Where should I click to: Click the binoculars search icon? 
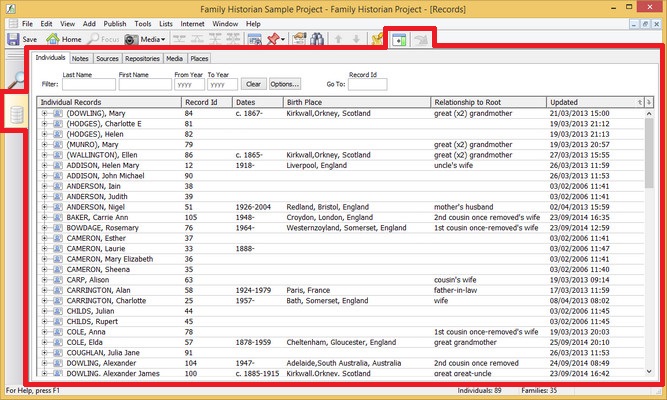click(318, 39)
